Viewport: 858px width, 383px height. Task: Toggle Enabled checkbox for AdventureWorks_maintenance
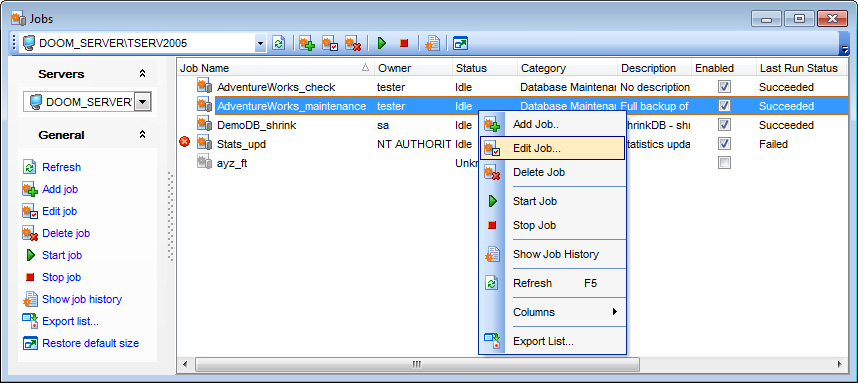(724, 106)
